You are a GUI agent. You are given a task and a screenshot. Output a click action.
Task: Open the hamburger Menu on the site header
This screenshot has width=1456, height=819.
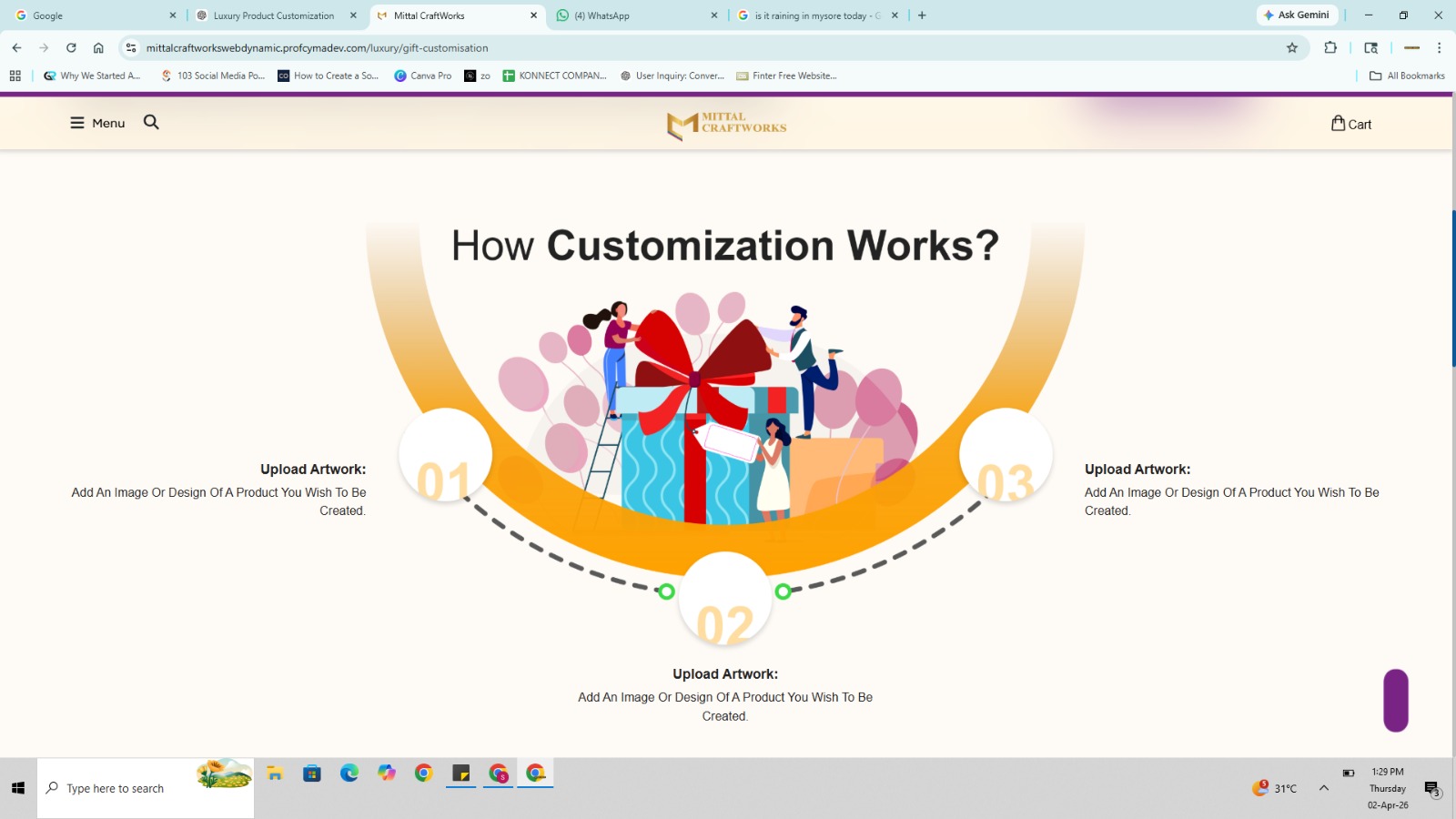pos(96,123)
